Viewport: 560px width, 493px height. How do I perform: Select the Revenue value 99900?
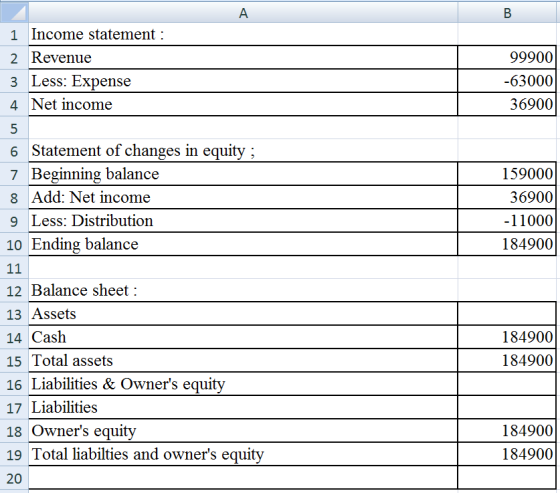(507, 58)
